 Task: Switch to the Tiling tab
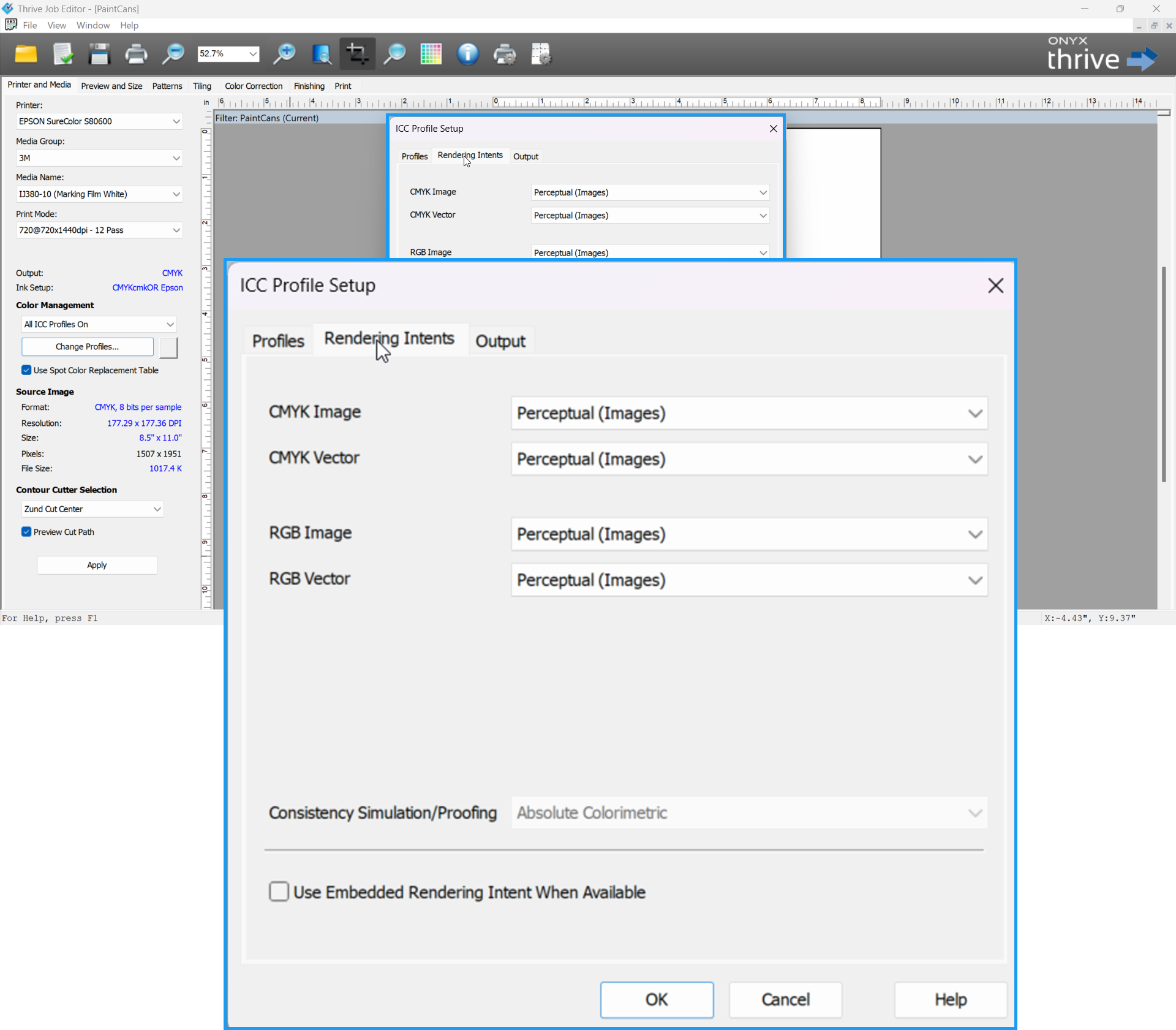[x=202, y=86]
